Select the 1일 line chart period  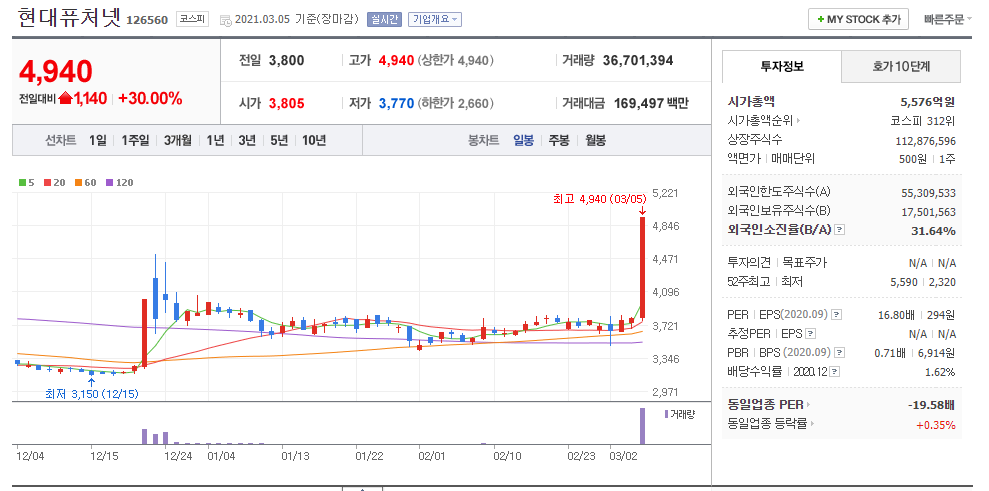pos(98,140)
